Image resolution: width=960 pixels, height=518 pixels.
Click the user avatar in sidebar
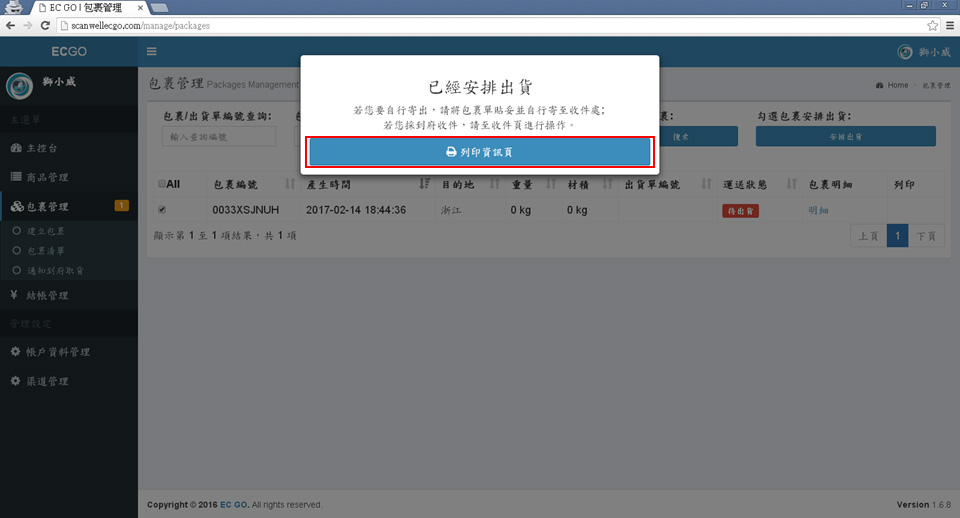(19, 87)
